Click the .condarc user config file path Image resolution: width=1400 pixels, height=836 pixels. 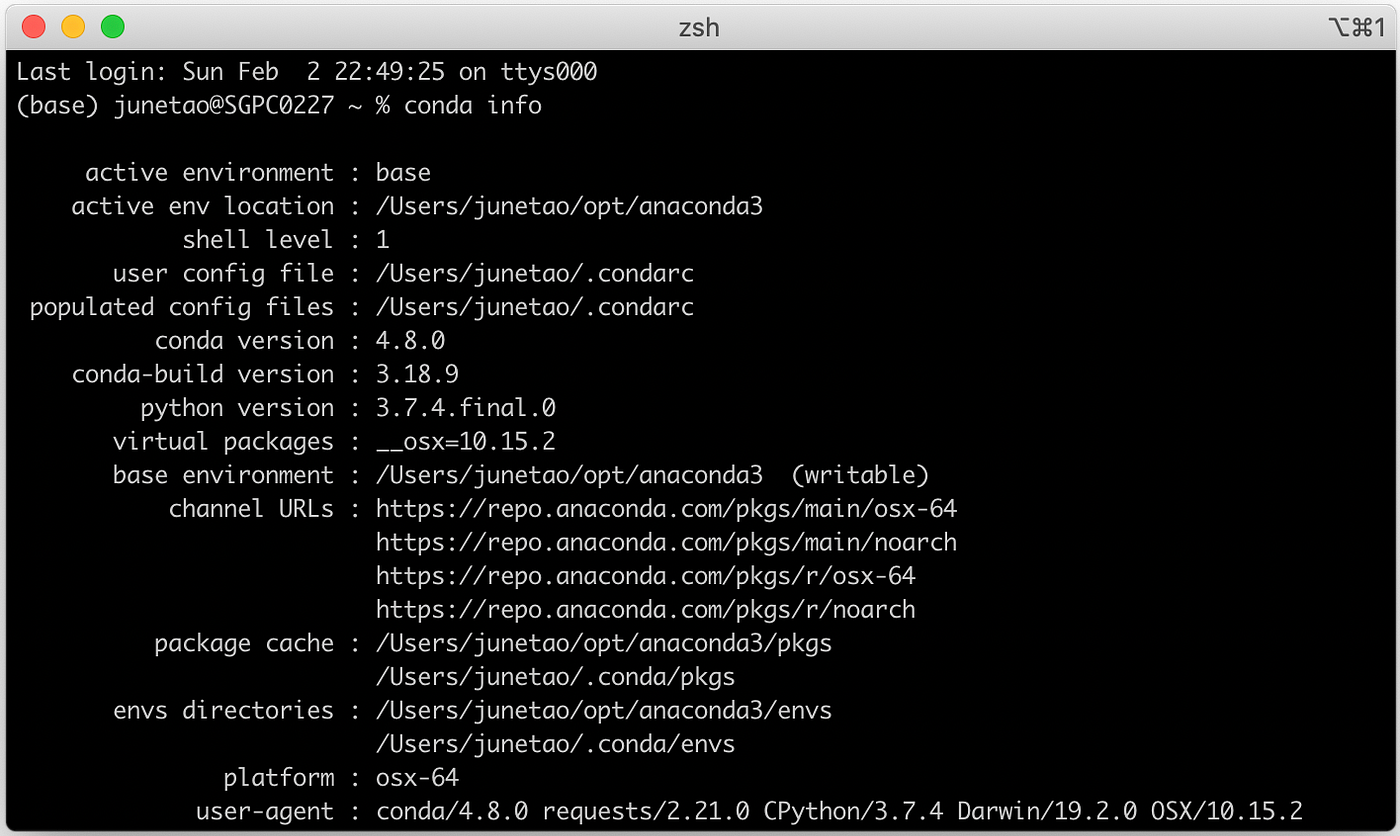(535, 272)
